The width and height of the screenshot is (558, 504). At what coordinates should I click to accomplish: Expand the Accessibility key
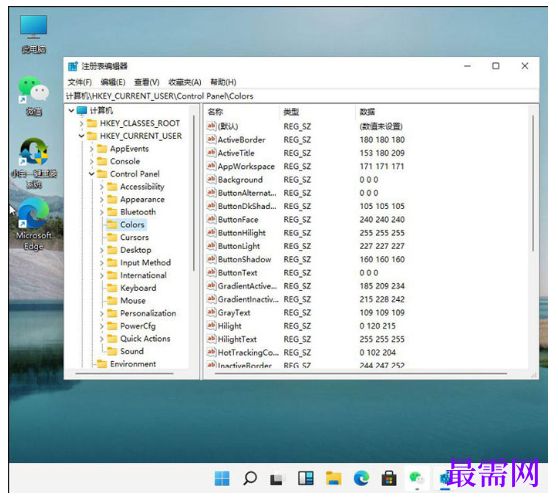click(101, 187)
